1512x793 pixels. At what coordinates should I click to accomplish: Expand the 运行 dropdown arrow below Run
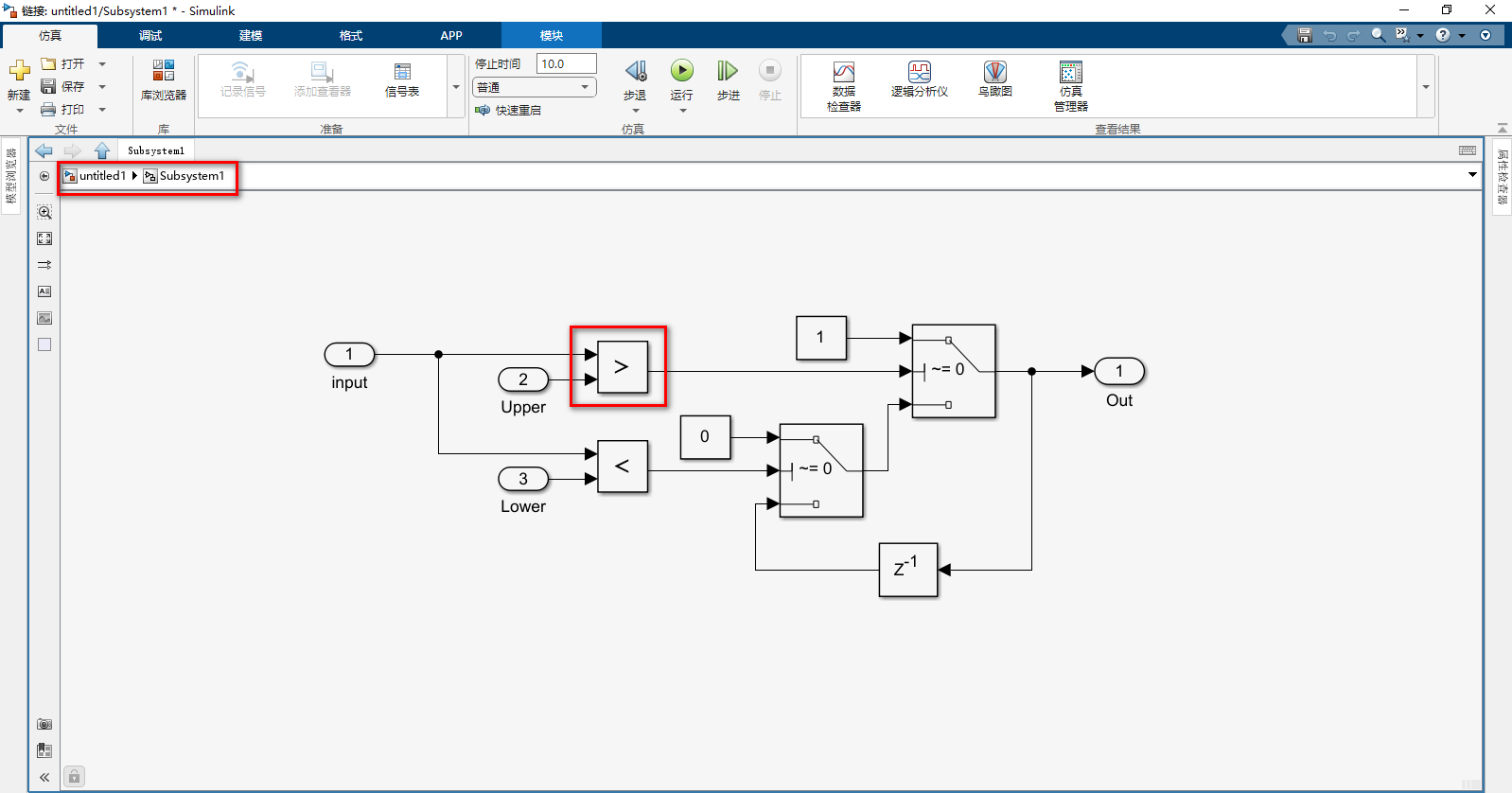point(682,111)
